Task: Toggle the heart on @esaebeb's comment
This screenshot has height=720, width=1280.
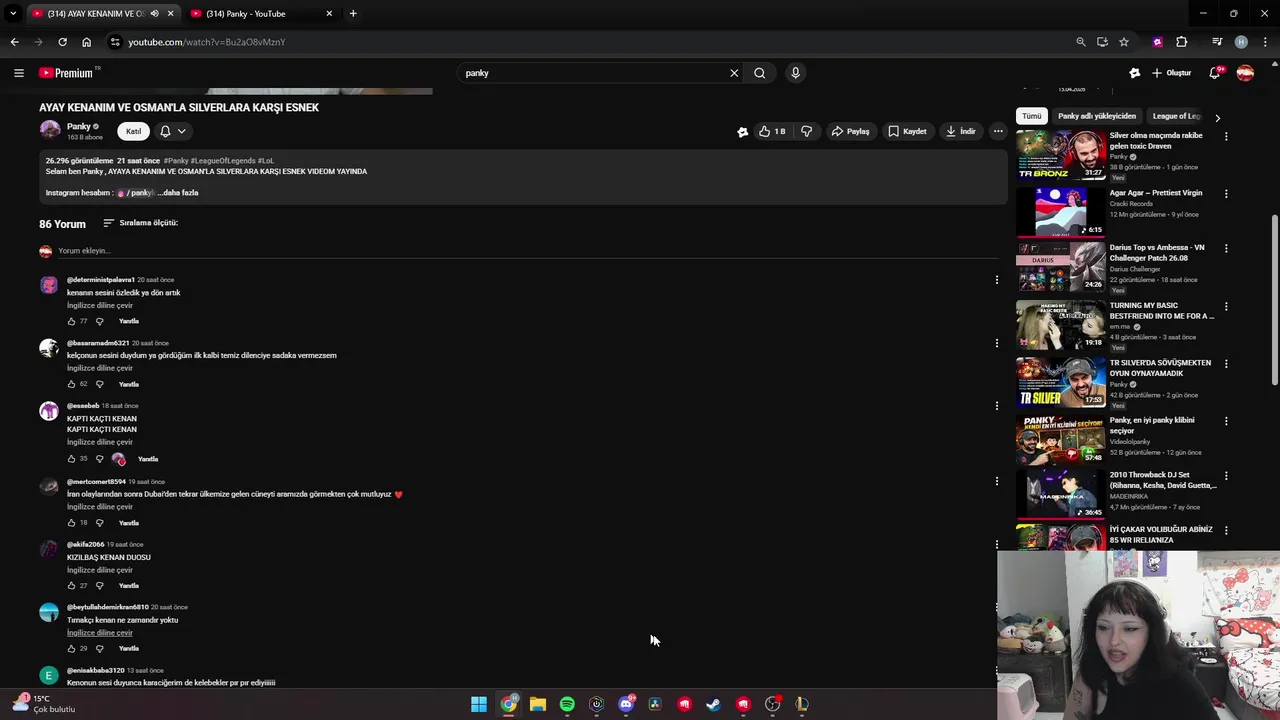Action: pyautogui.click(x=119, y=459)
